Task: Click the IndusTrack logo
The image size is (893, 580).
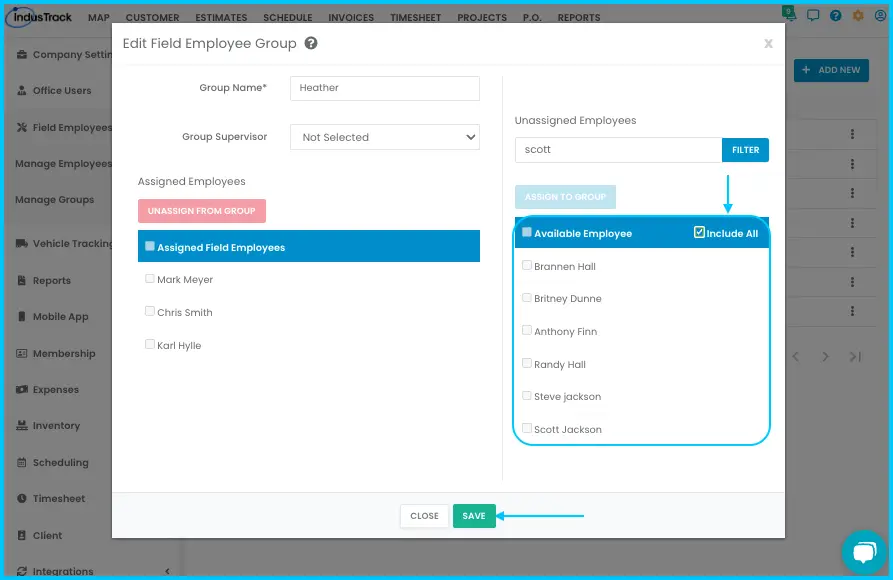Action: click(39, 17)
